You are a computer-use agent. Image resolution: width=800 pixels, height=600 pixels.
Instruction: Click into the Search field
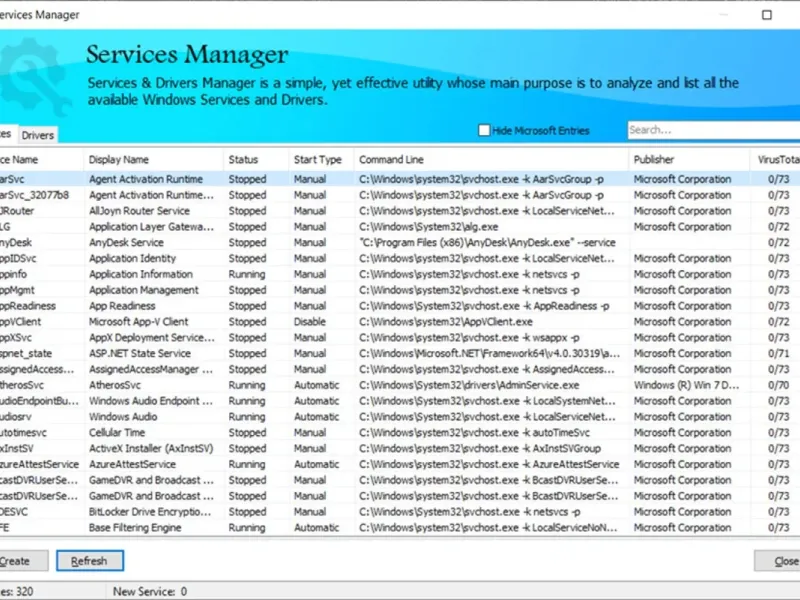(x=714, y=130)
